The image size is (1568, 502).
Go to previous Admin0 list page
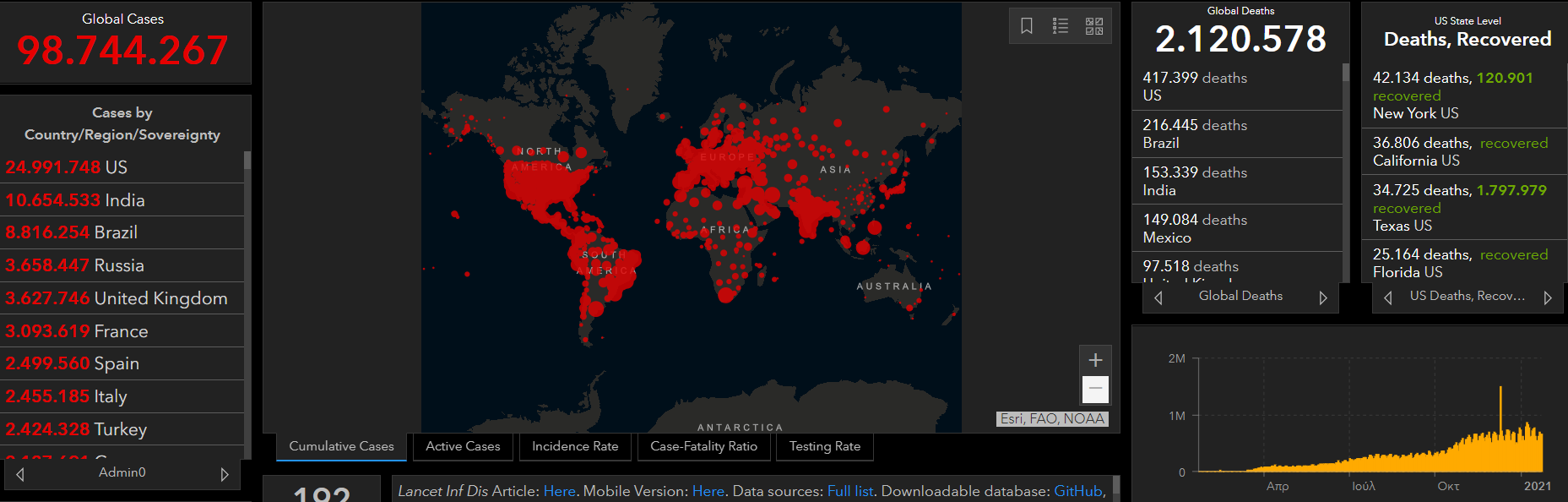pos(20,474)
